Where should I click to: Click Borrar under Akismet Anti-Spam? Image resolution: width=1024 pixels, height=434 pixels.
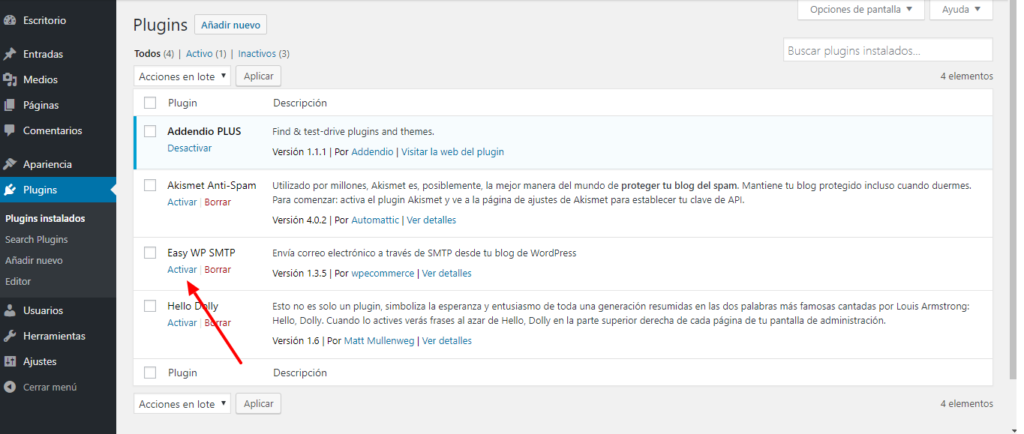pyautogui.click(x=217, y=202)
